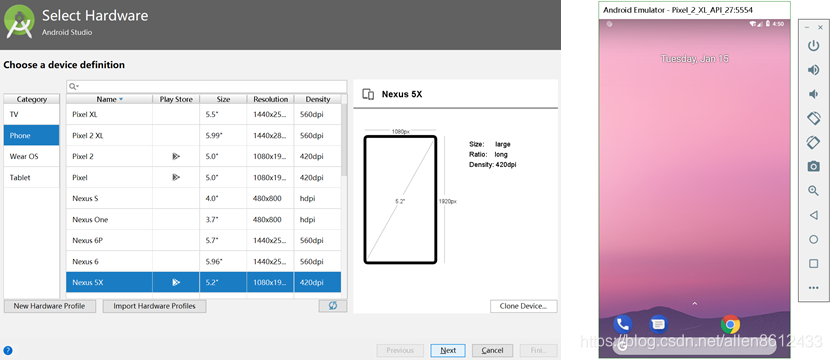Image resolution: width=832 pixels, height=360 pixels.
Task: Select the Wear OS category
Action: (31, 157)
